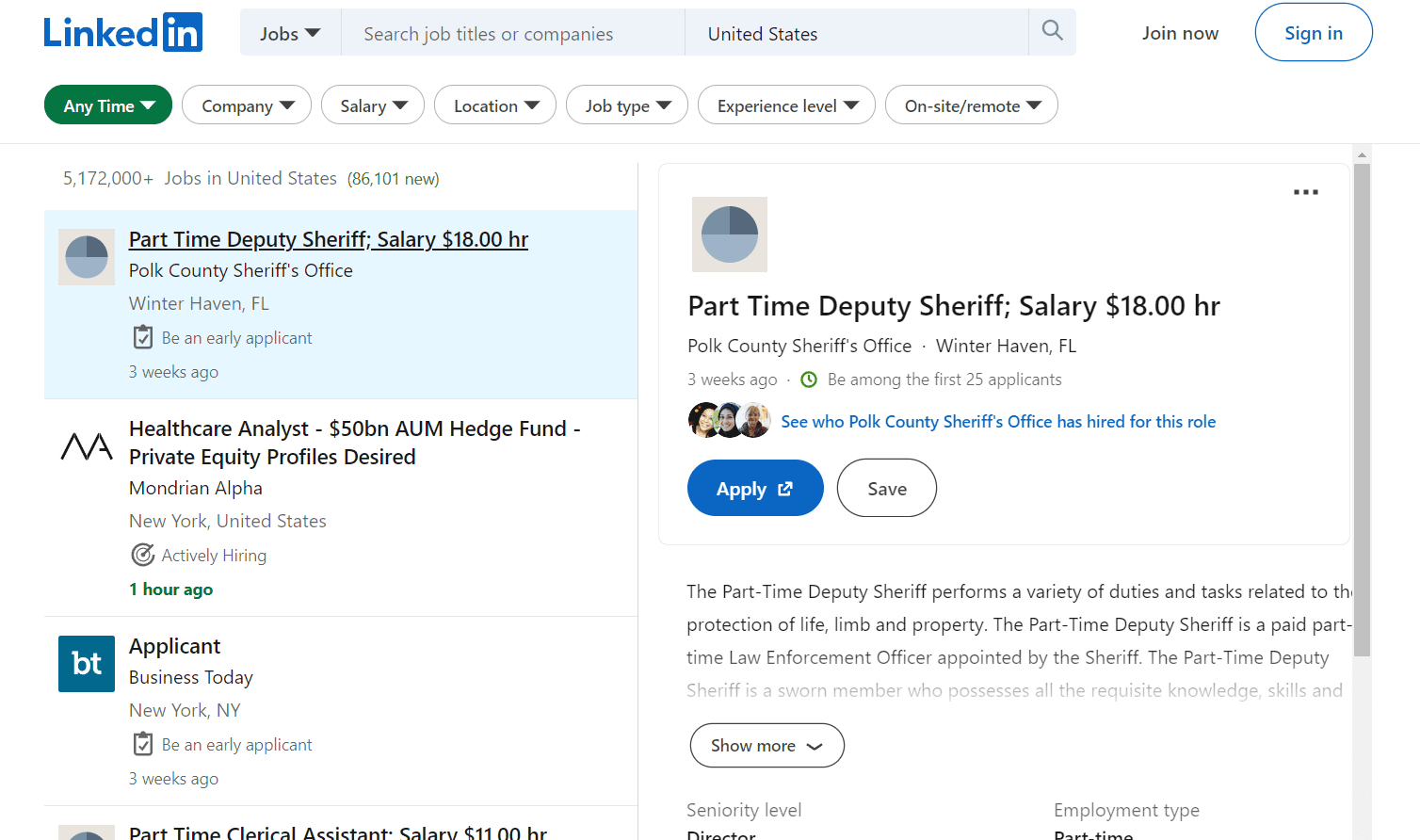Click Polk County Sheriff's Office in details header

[799, 346]
